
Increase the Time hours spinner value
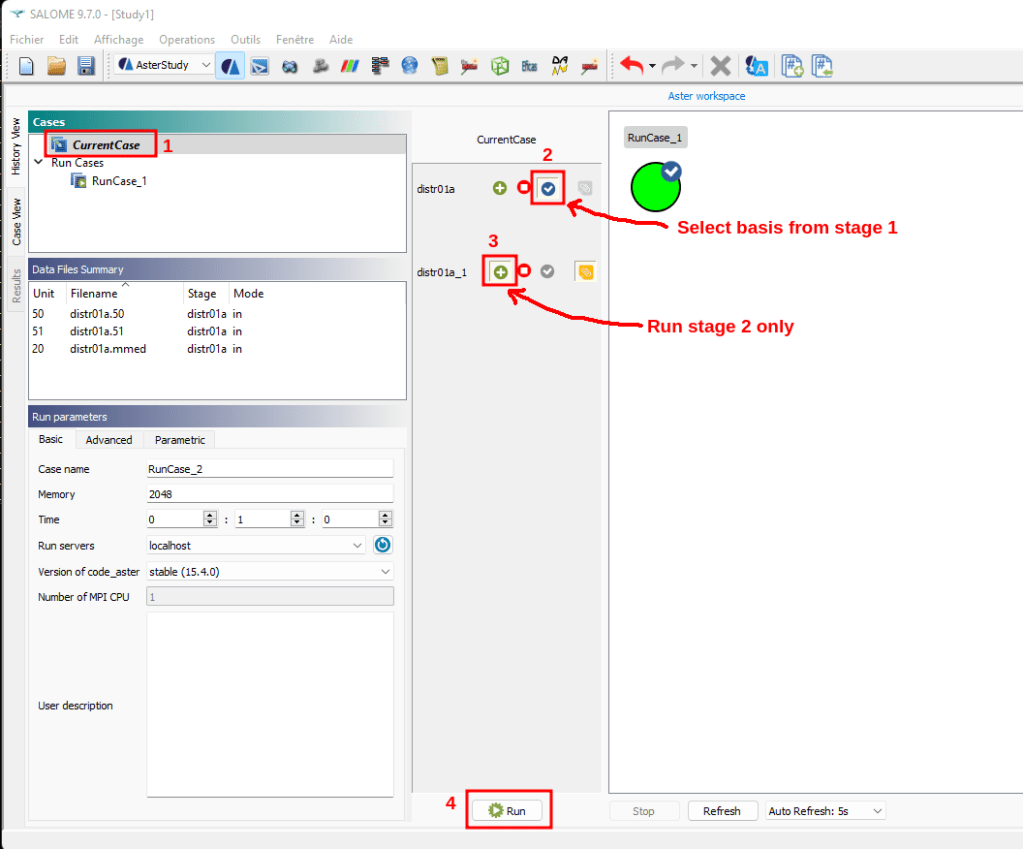click(210, 515)
